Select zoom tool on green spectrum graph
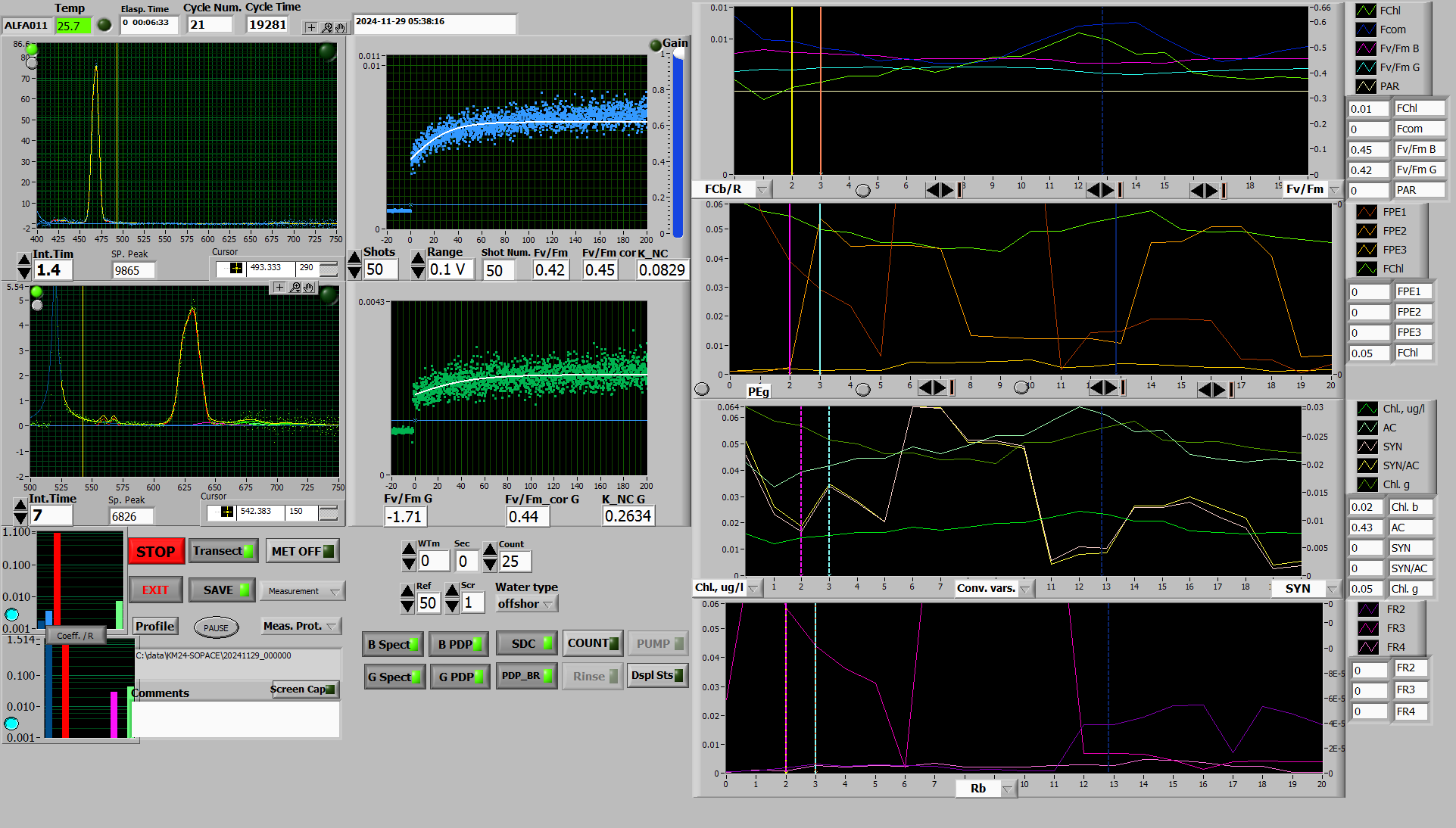Image resolution: width=1456 pixels, height=828 pixels. click(295, 288)
